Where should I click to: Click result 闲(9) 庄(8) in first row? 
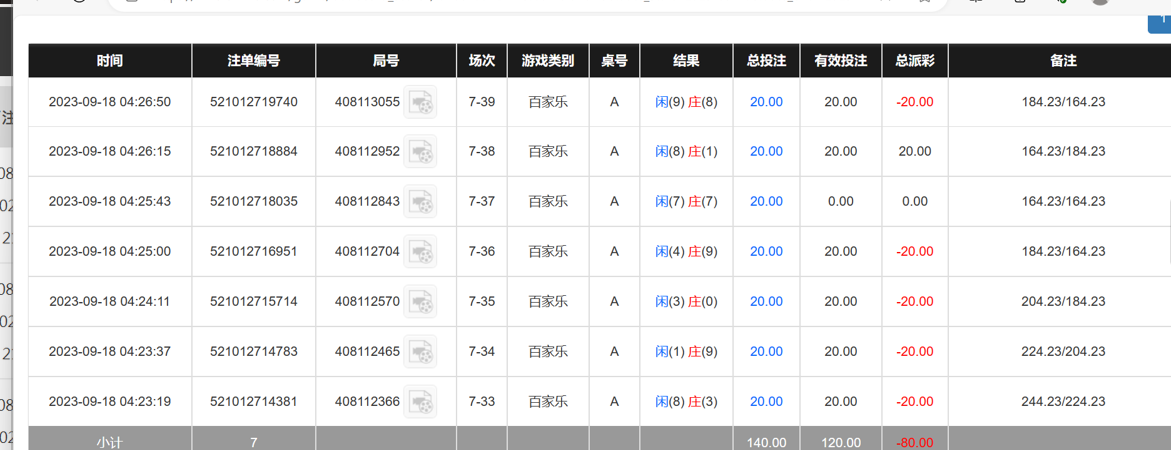pos(686,102)
